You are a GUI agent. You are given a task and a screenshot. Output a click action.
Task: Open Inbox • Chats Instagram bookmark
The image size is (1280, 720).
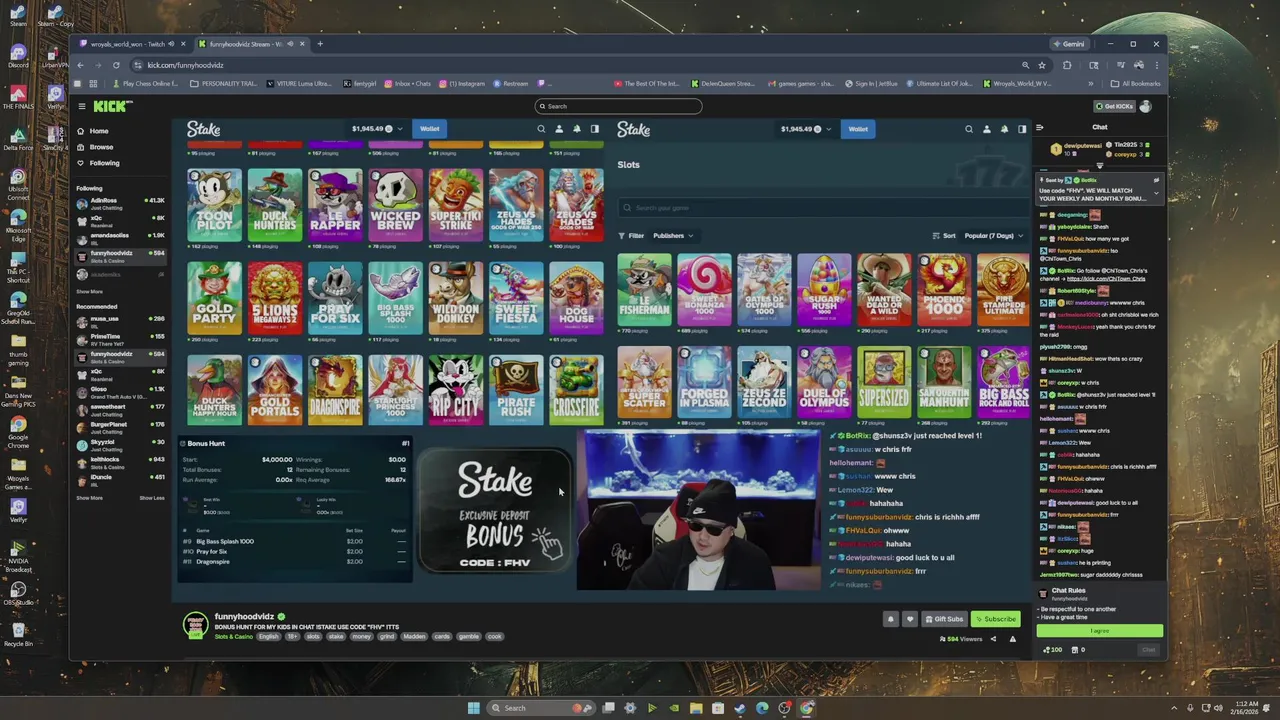[409, 84]
